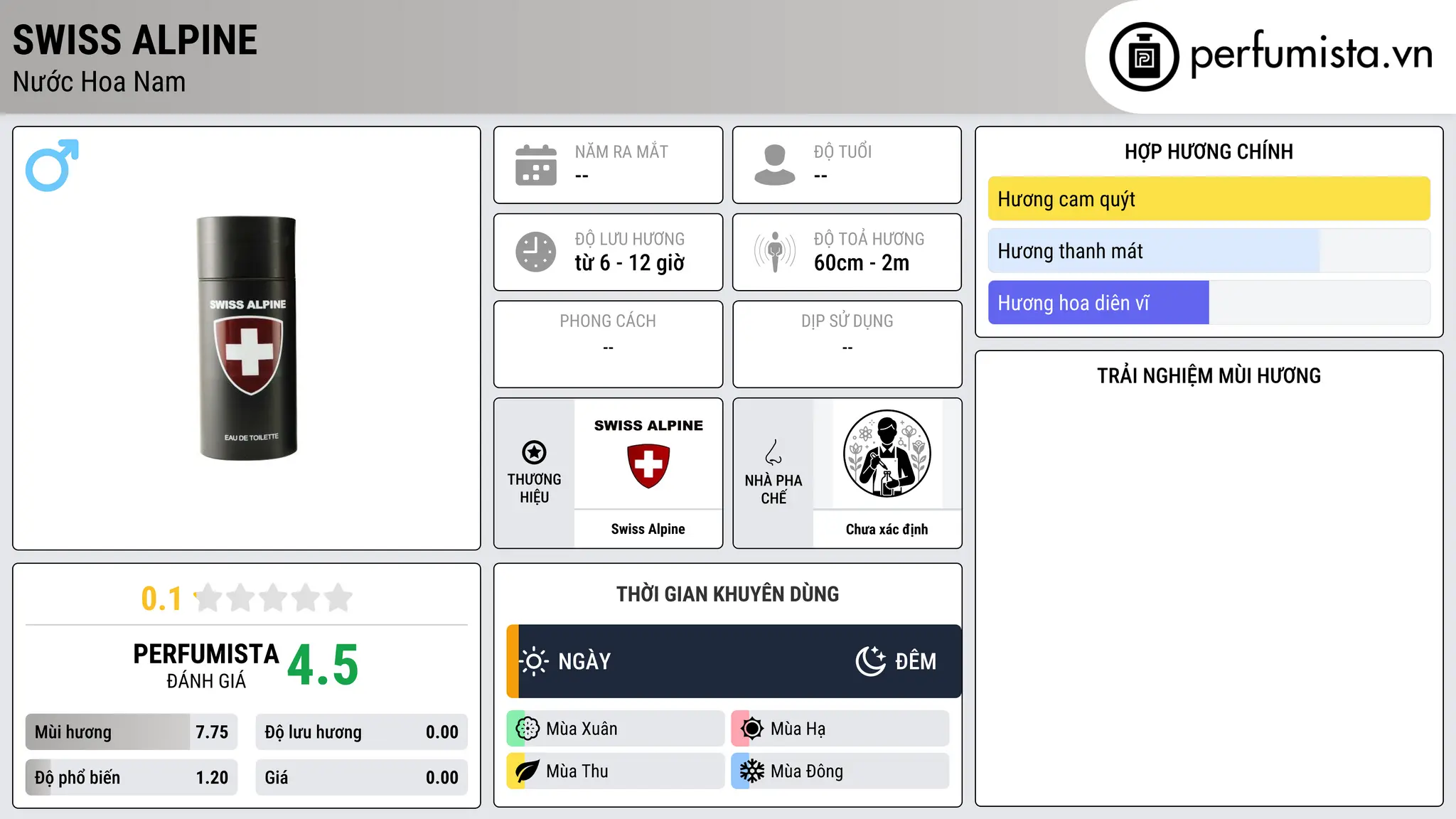Click the TRẢI NGHIỆM MÙI HƯƠNG heading
This screenshot has height=819, width=1456.
[1209, 375]
